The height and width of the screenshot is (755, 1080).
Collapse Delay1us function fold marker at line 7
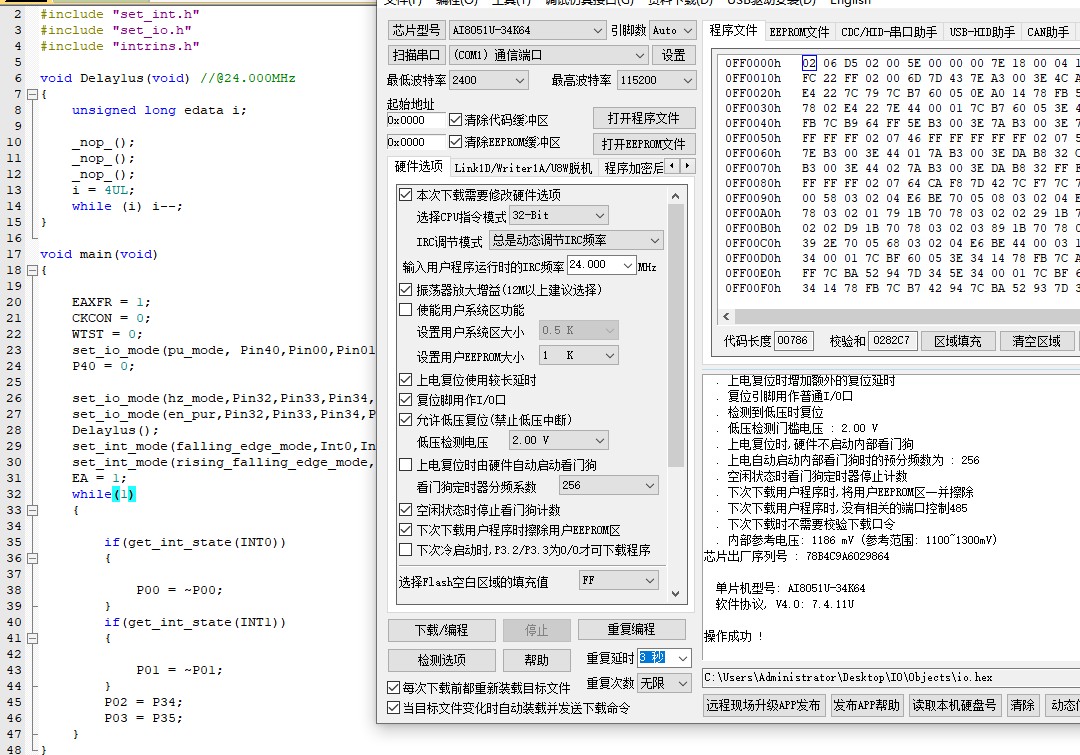click(x=32, y=94)
